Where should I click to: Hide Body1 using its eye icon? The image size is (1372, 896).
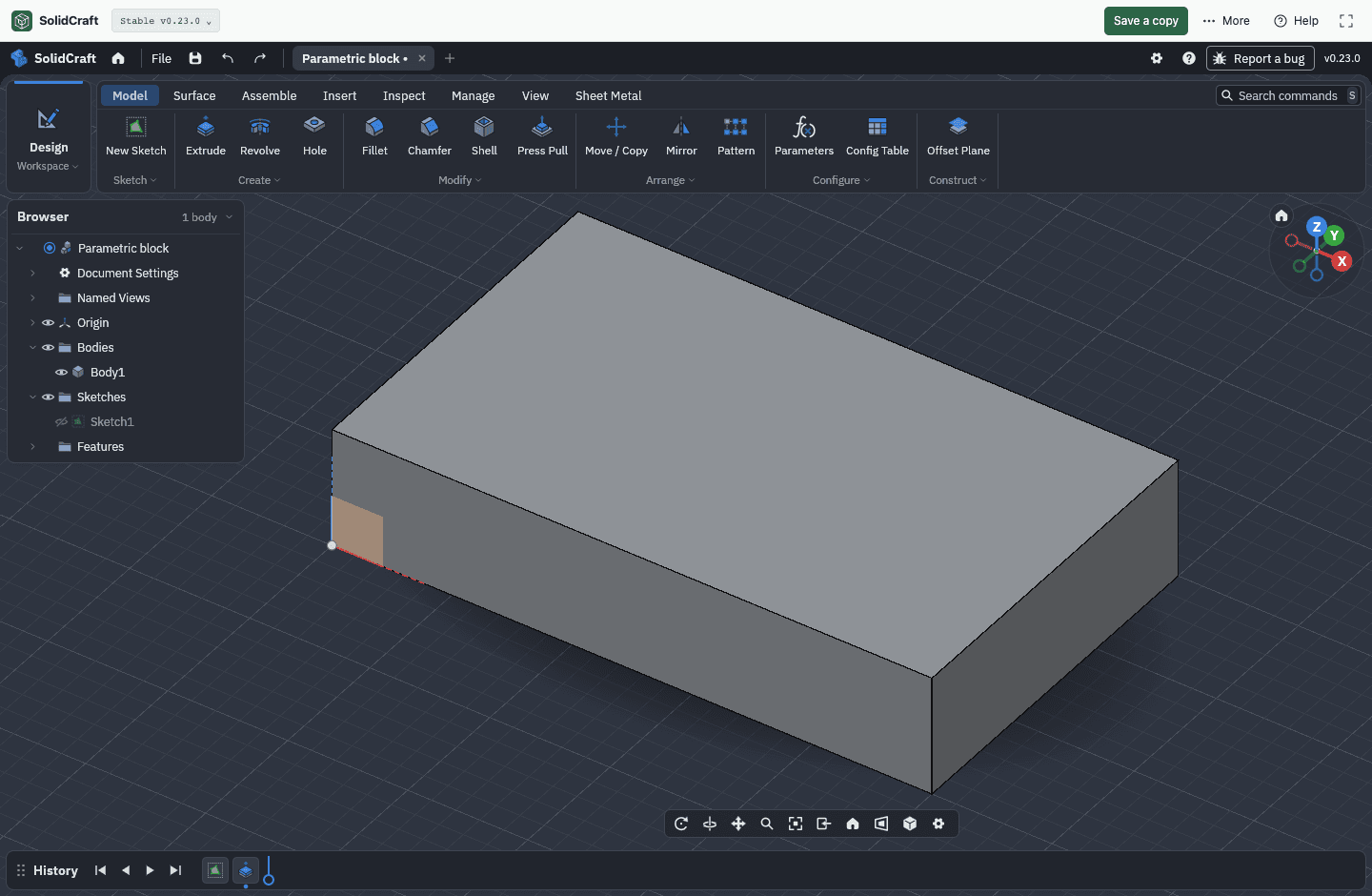(x=61, y=373)
